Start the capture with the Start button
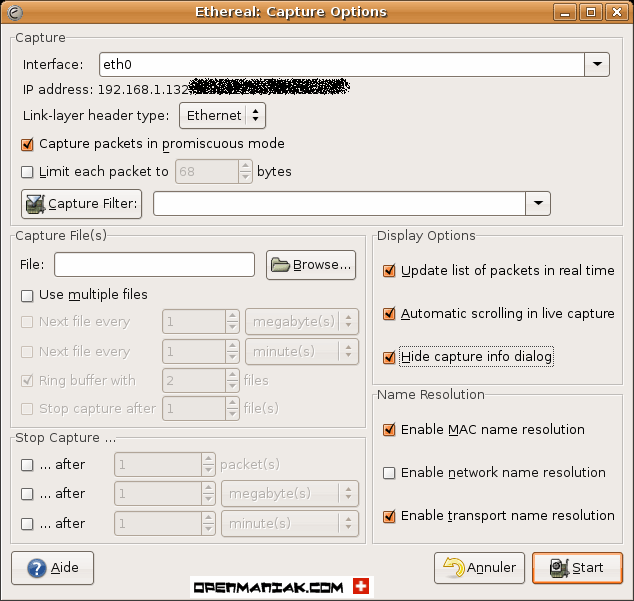The image size is (634, 601). (577, 568)
